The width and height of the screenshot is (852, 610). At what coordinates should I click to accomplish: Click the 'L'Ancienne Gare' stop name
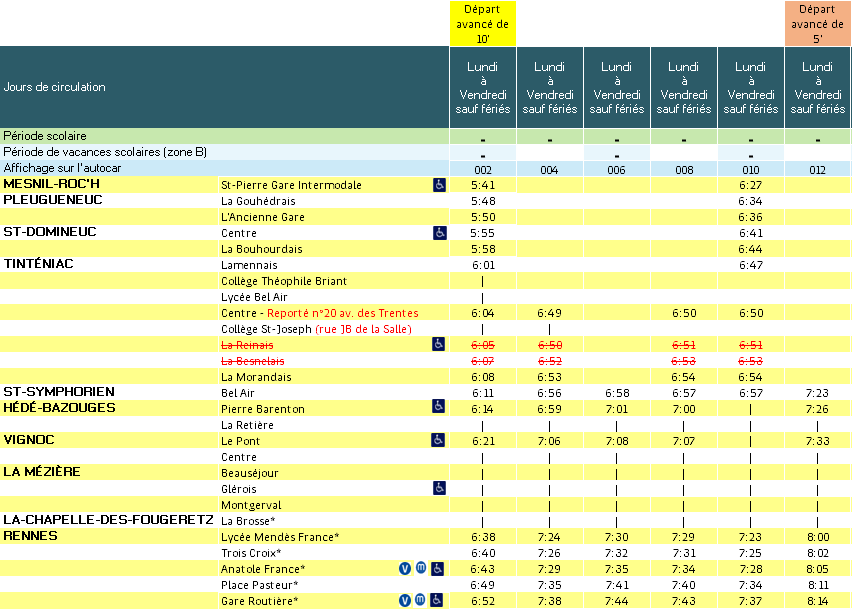tap(262, 217)
